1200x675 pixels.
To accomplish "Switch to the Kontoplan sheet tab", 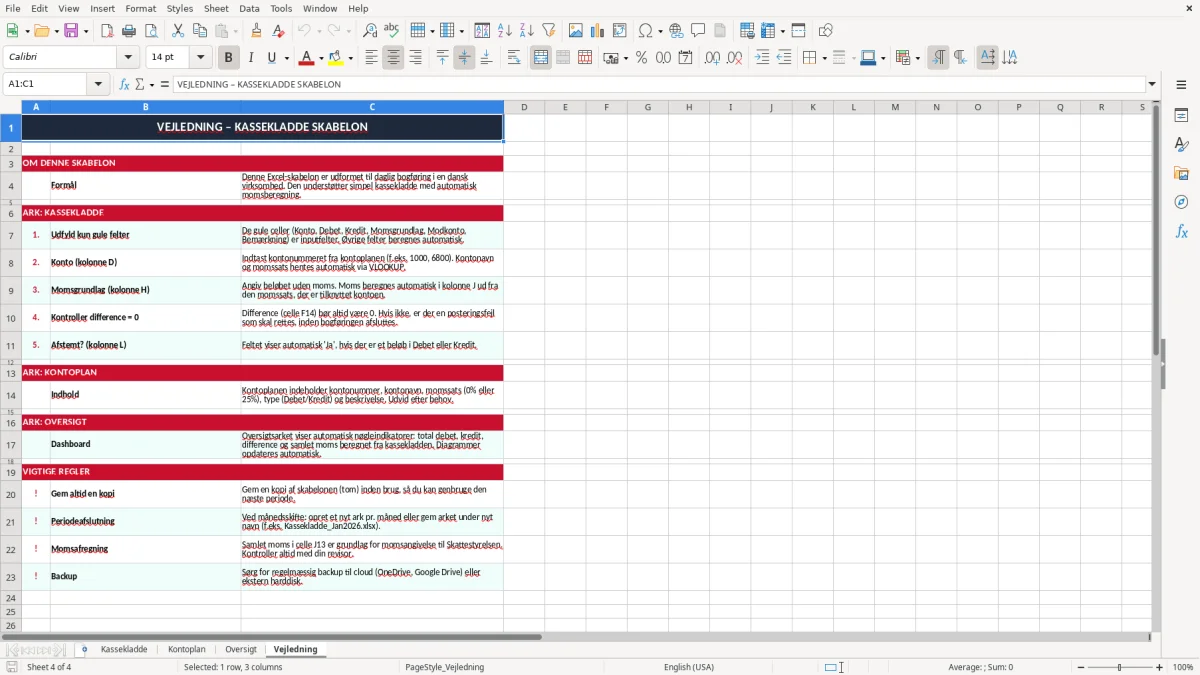I will [x=187, y=649].
